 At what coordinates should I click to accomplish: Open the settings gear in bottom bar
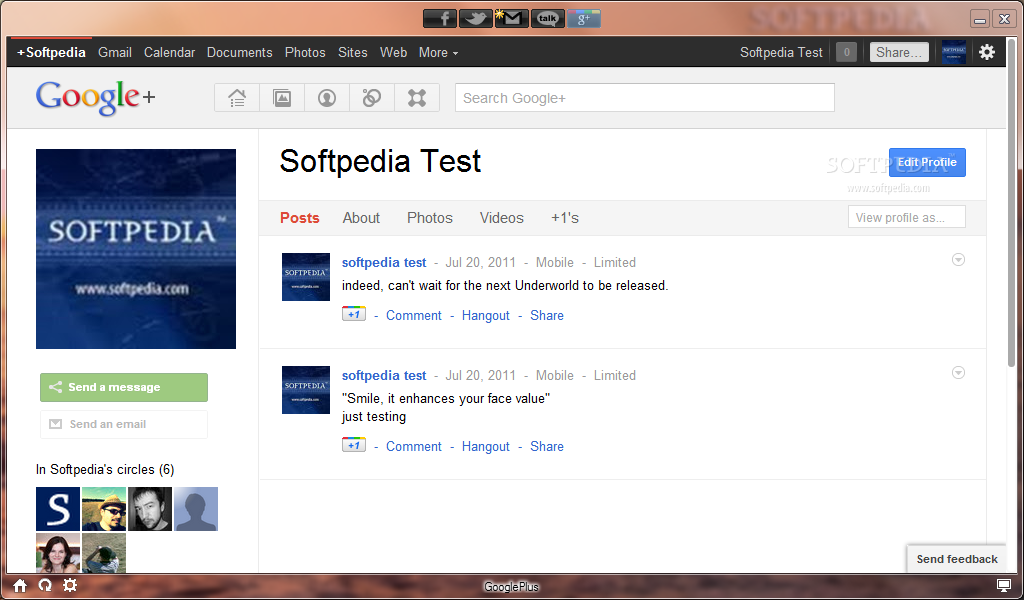70,585
